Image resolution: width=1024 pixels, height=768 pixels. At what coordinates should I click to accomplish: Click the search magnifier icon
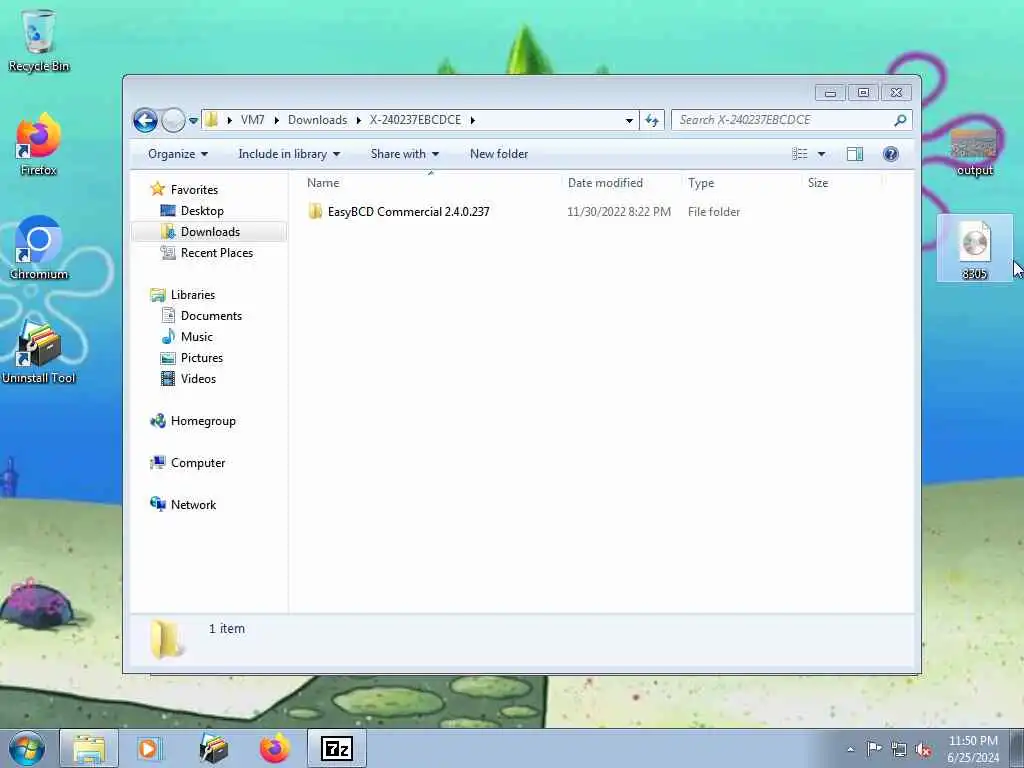point(901,120)
